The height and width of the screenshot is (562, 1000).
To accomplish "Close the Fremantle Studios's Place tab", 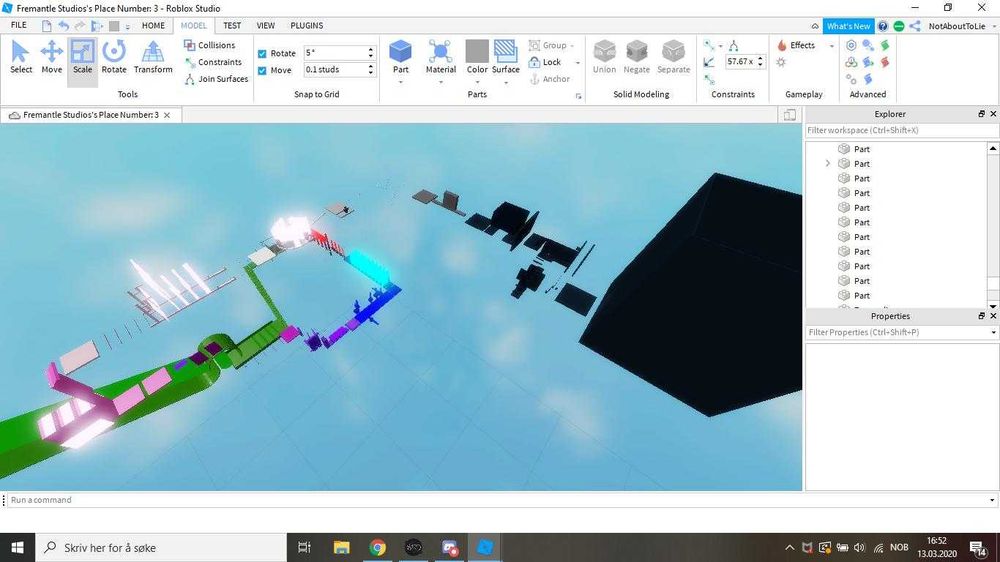I will [167, 115].
